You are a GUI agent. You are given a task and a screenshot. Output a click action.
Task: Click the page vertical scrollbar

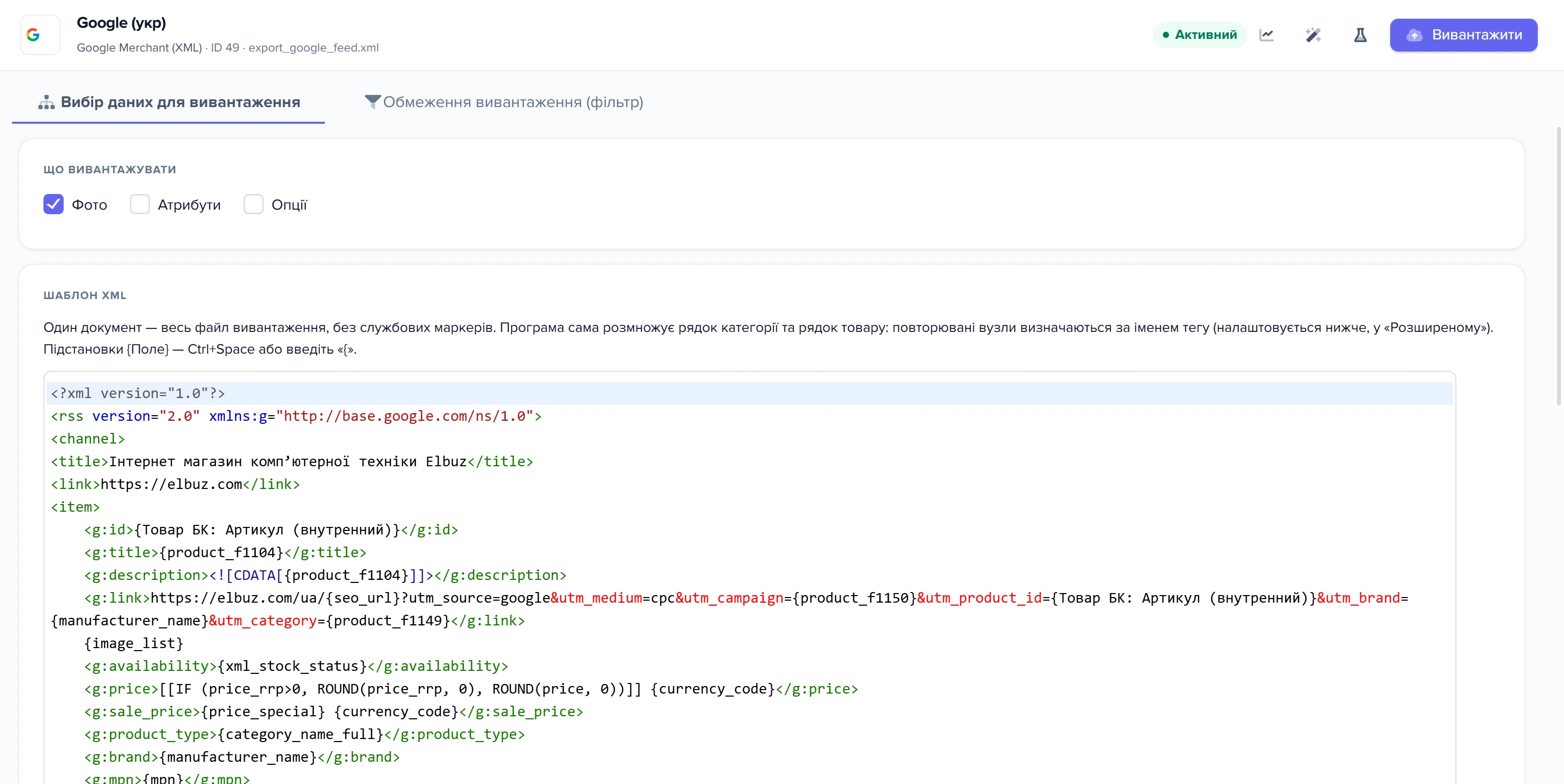click(1558, 265)
